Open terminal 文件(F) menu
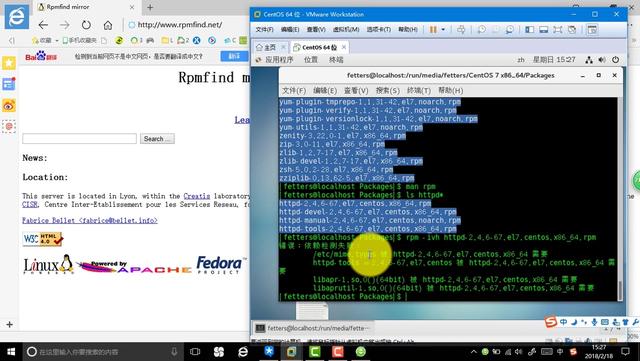The image size is (640, 361). tap(294, 91)
